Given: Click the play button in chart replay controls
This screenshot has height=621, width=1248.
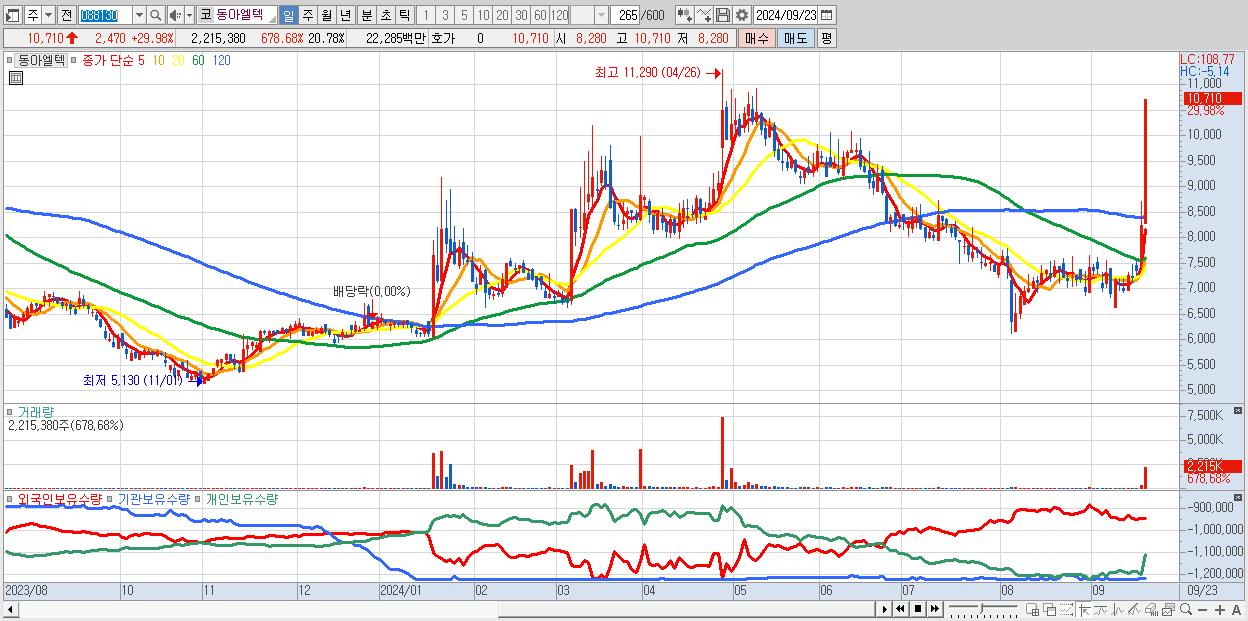Looking at the screenshot, I should tap(884, 609).
